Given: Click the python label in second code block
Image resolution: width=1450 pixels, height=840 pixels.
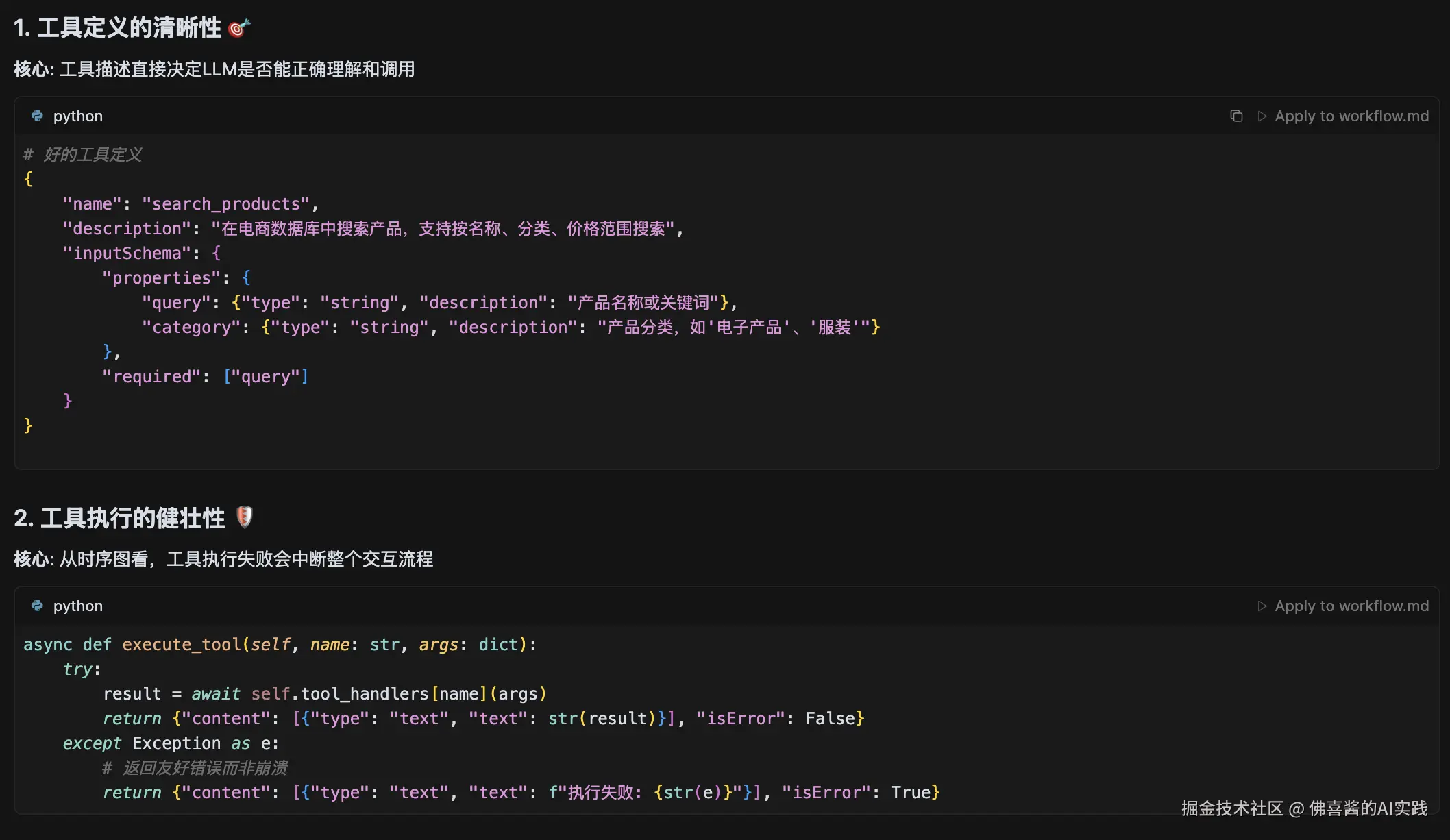Looking at the screenshot, I should [78, 606].
